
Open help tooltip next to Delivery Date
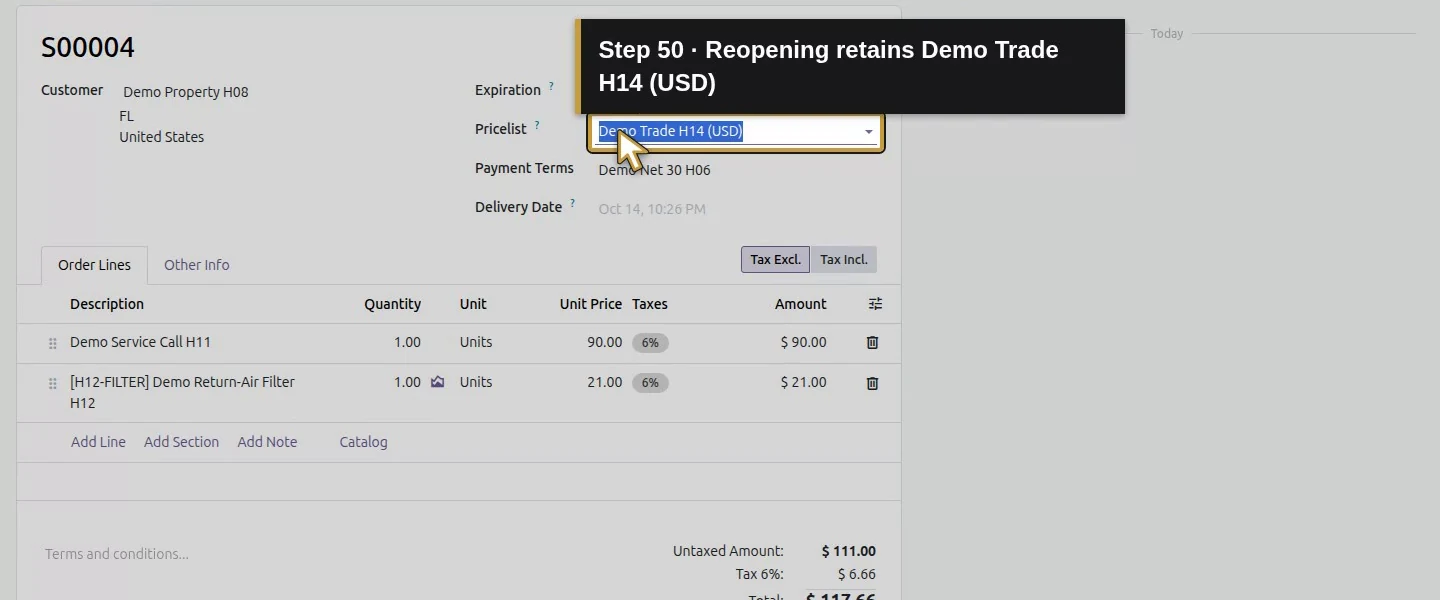[x=573, y=204]
